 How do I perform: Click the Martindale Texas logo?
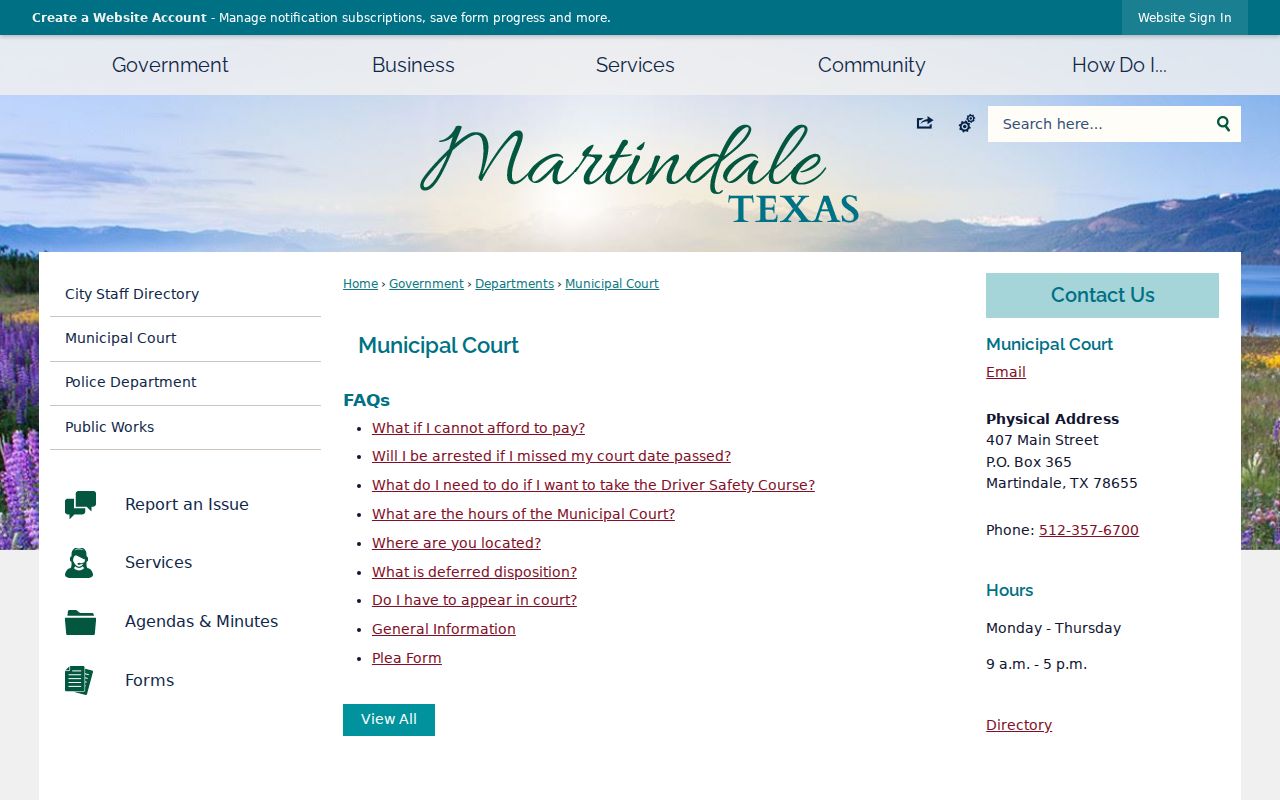640,172
